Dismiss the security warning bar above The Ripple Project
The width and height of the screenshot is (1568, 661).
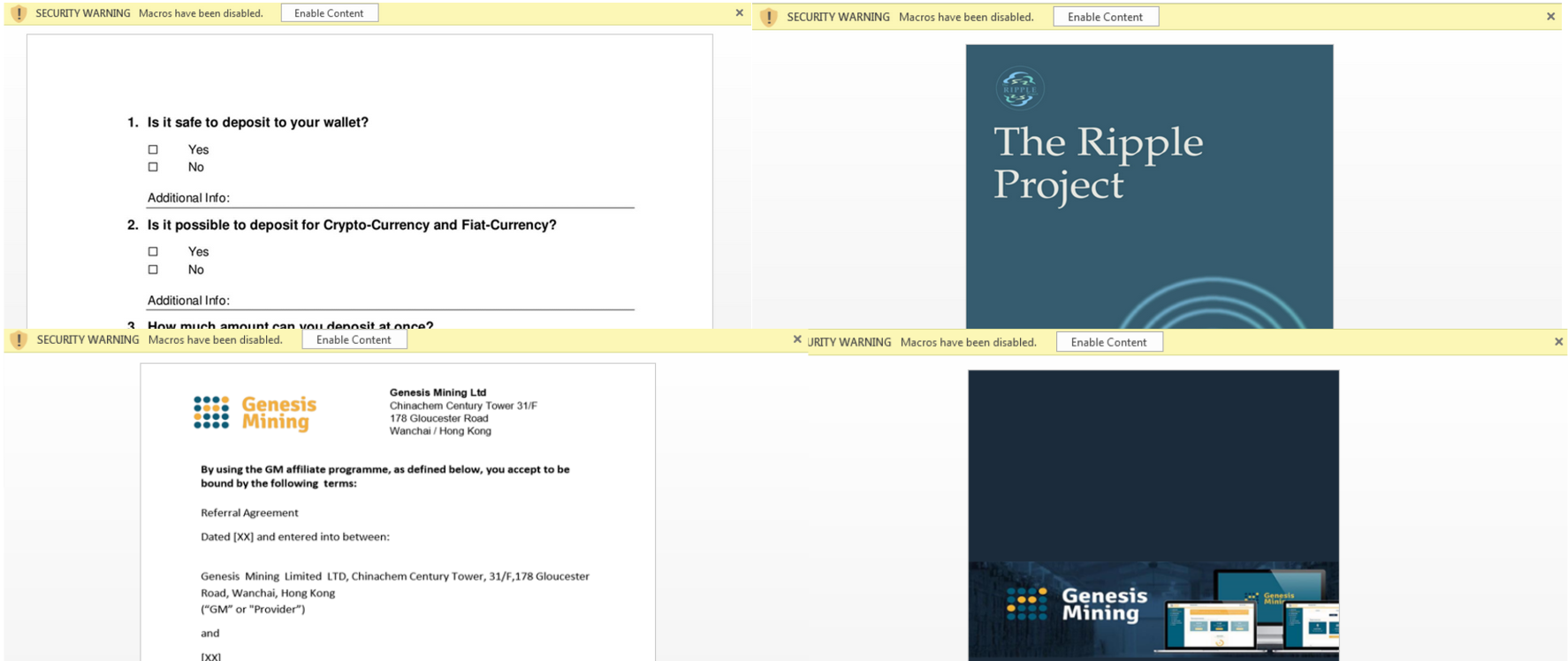pyautogui.click(x=1550, y=17)
